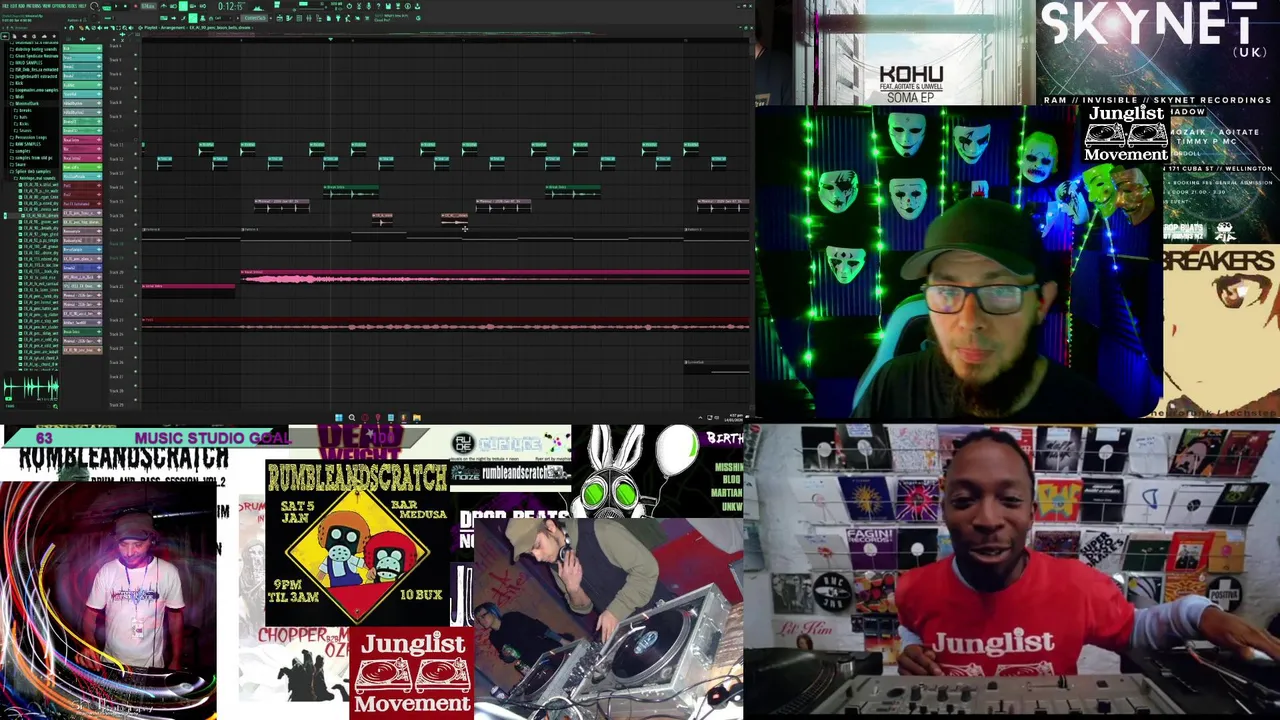Open the Windows Start button
Viewport: 1280px width, 720px height.
click(338, 417)
